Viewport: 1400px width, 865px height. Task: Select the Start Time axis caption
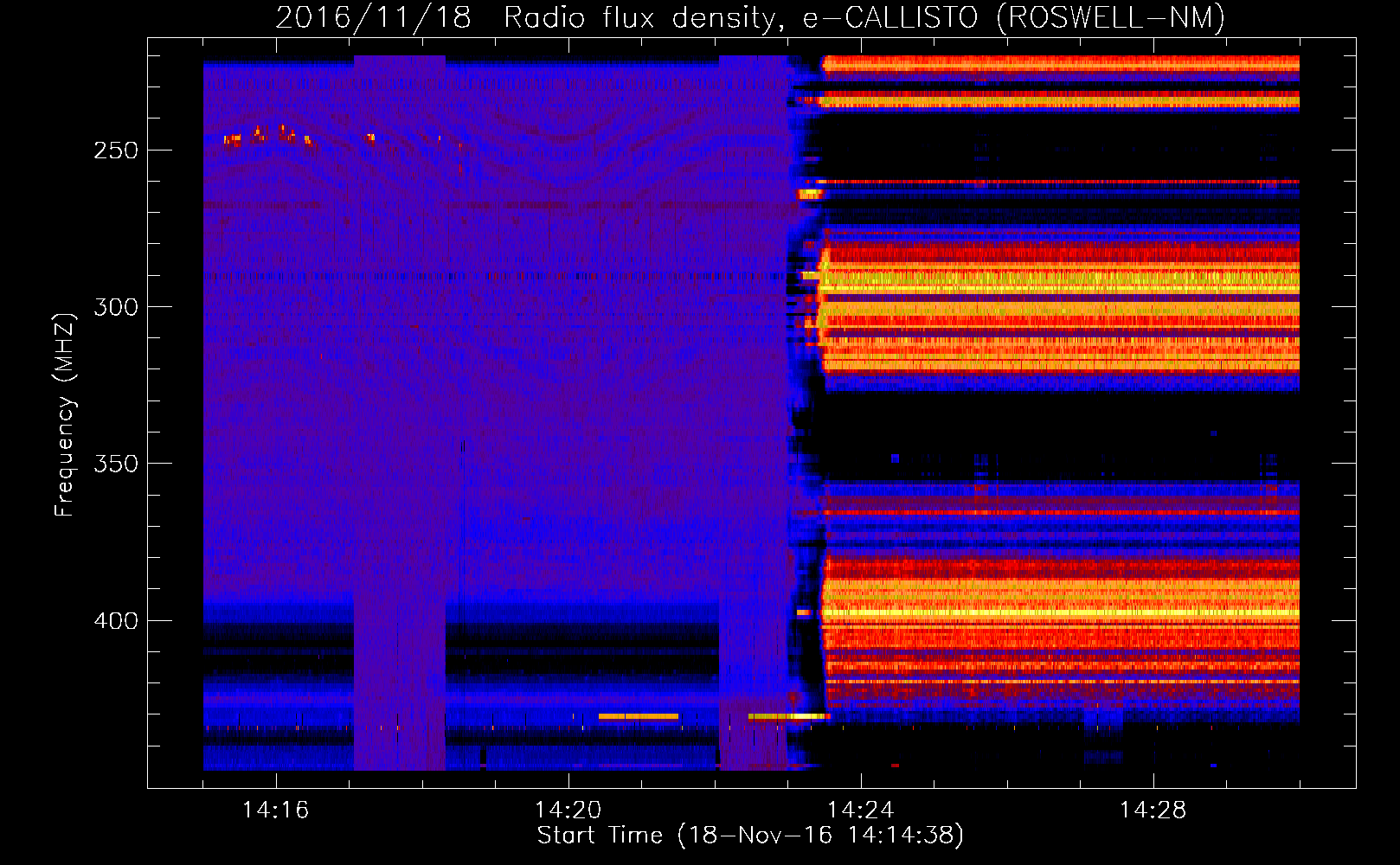[x=750, y=836]
